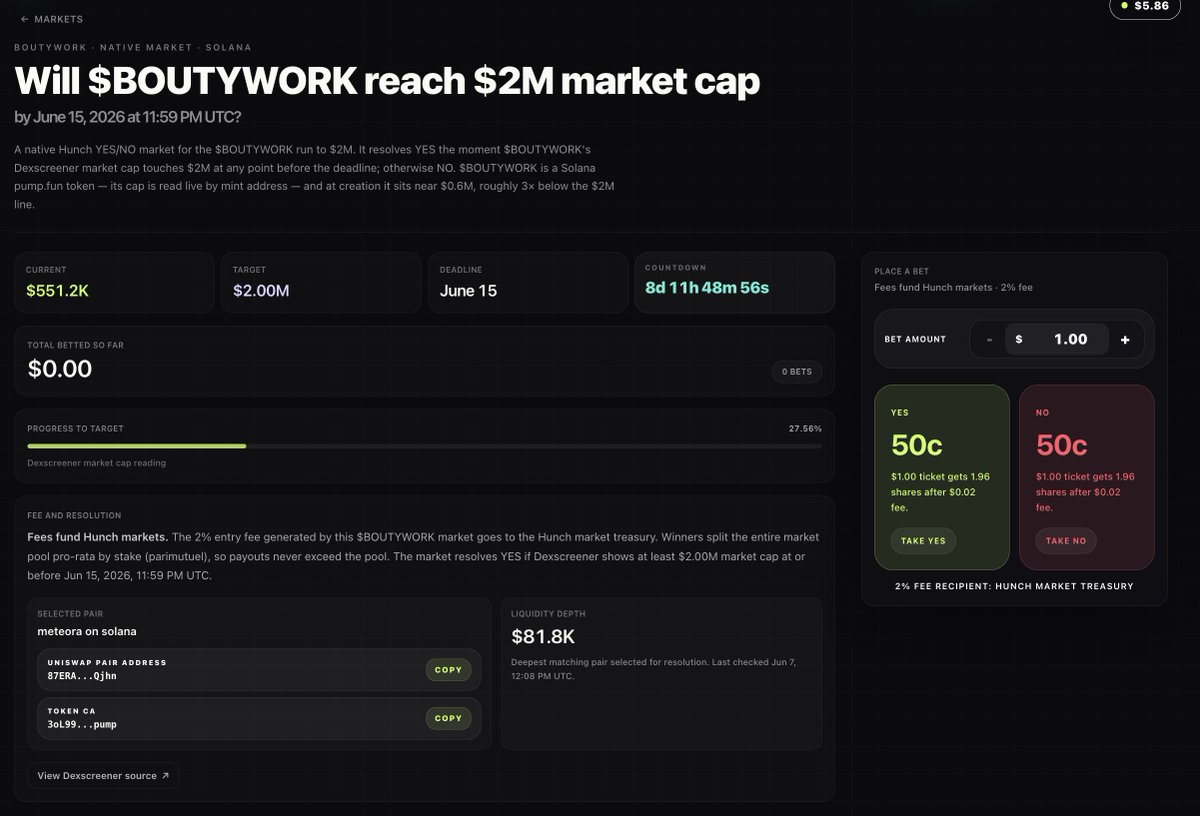Screen dimensions: 1200x816
Task: Click the target value $2.00M
Action: (x=262, y=291)
